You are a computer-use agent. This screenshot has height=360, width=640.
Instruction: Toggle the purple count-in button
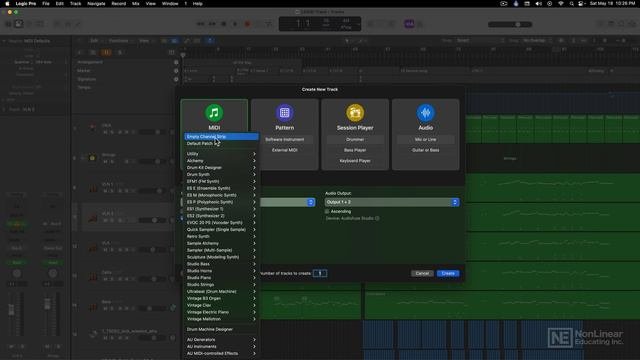(409, 24)
